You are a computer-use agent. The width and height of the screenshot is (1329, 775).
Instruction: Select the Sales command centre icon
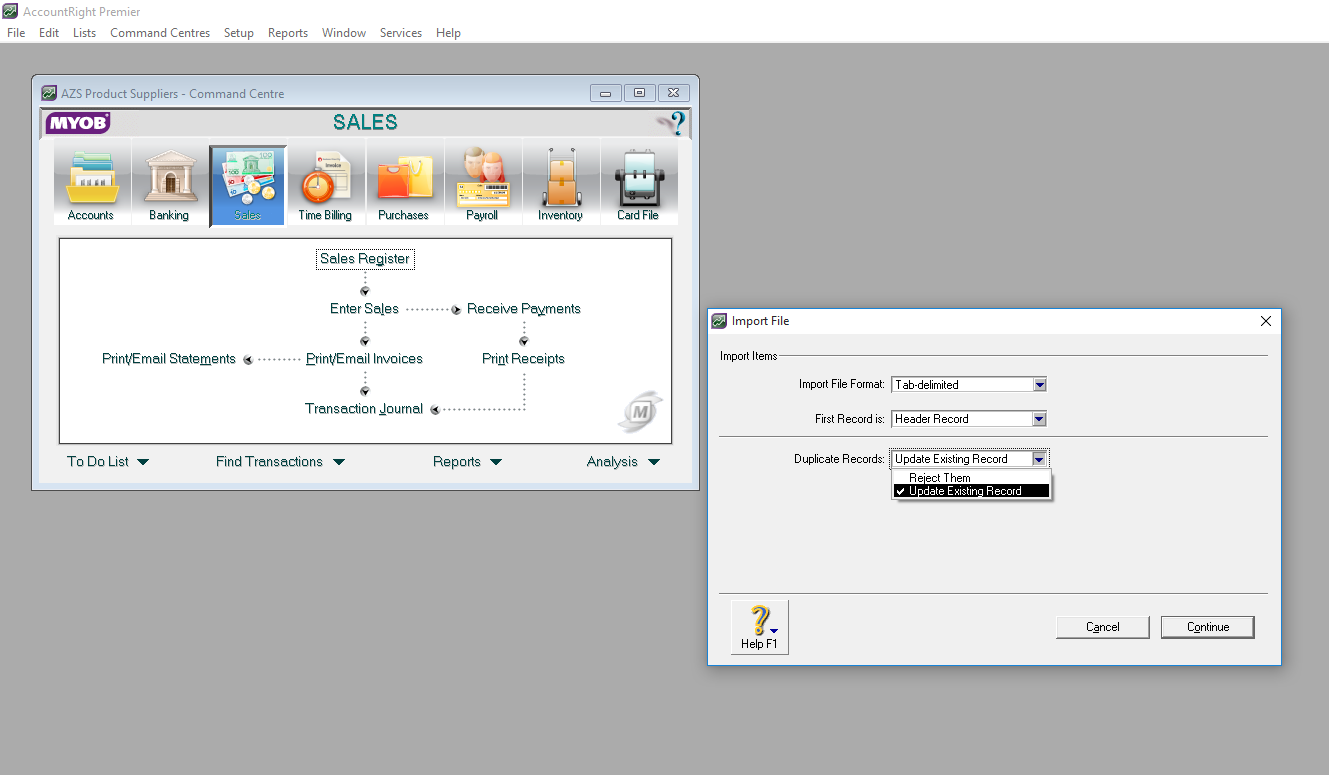pos(247,185)
